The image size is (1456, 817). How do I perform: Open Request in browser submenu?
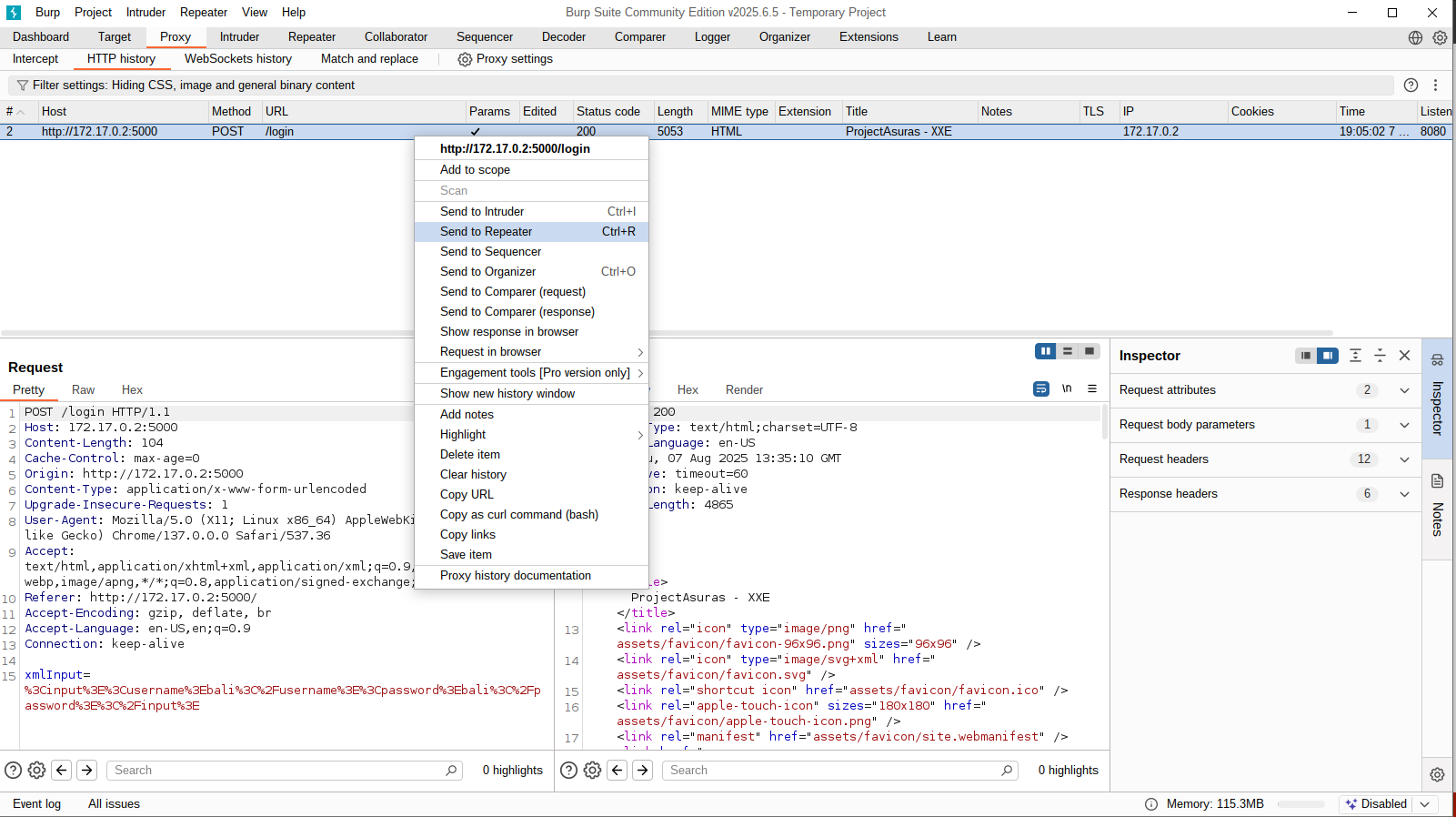point(531,352)
